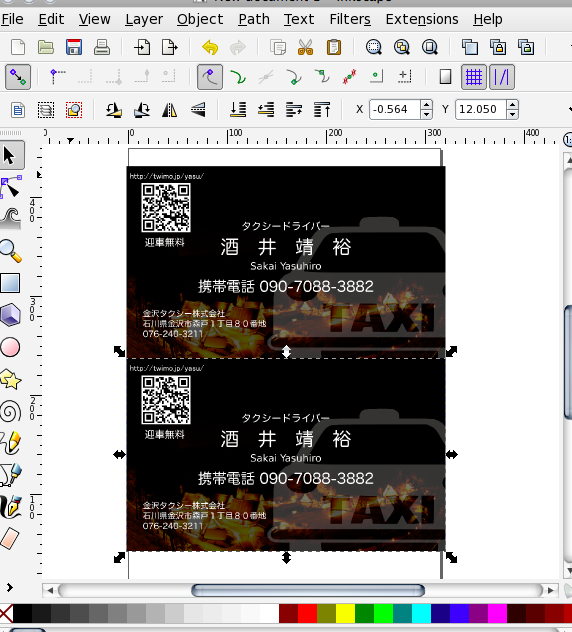Toggle snap nodes or handles button
Viewport: 572px width, 632px height.
210,77
